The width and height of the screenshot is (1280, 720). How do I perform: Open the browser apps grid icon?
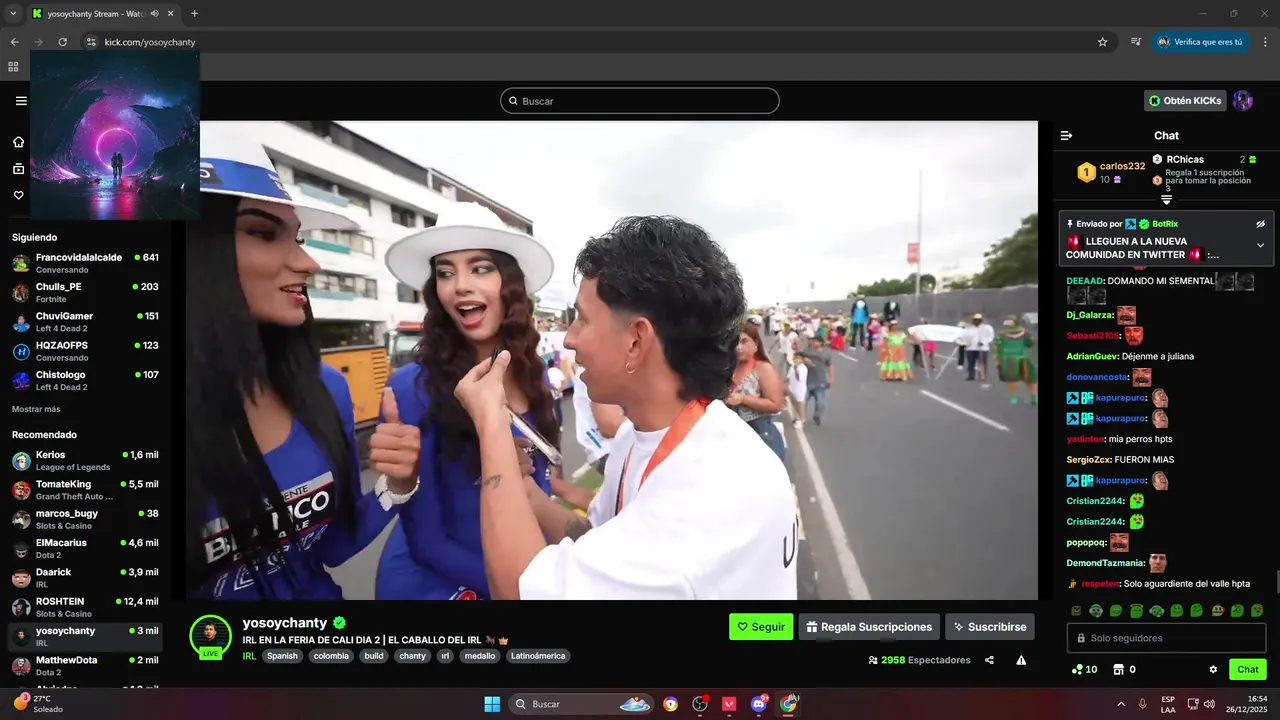tap(13, 67)
